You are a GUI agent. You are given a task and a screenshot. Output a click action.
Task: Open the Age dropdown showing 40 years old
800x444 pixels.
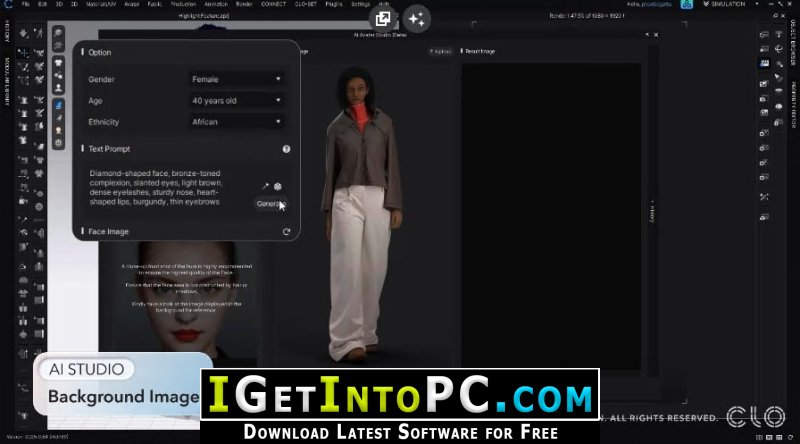236,101
